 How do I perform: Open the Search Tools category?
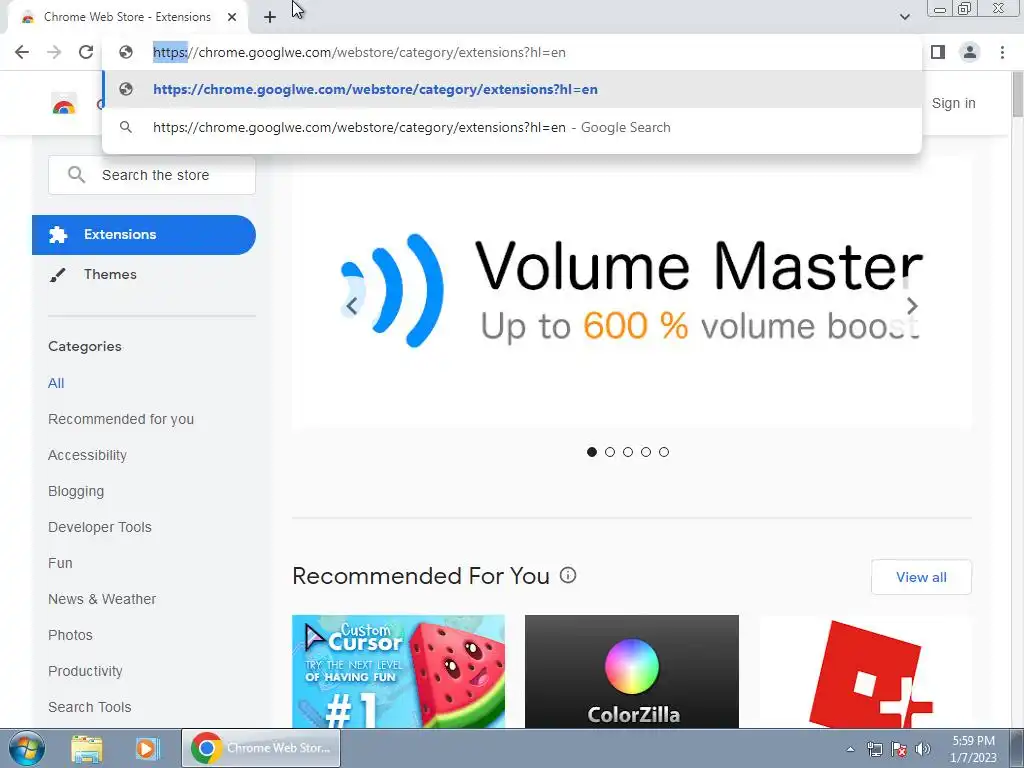tap(89, 707)
